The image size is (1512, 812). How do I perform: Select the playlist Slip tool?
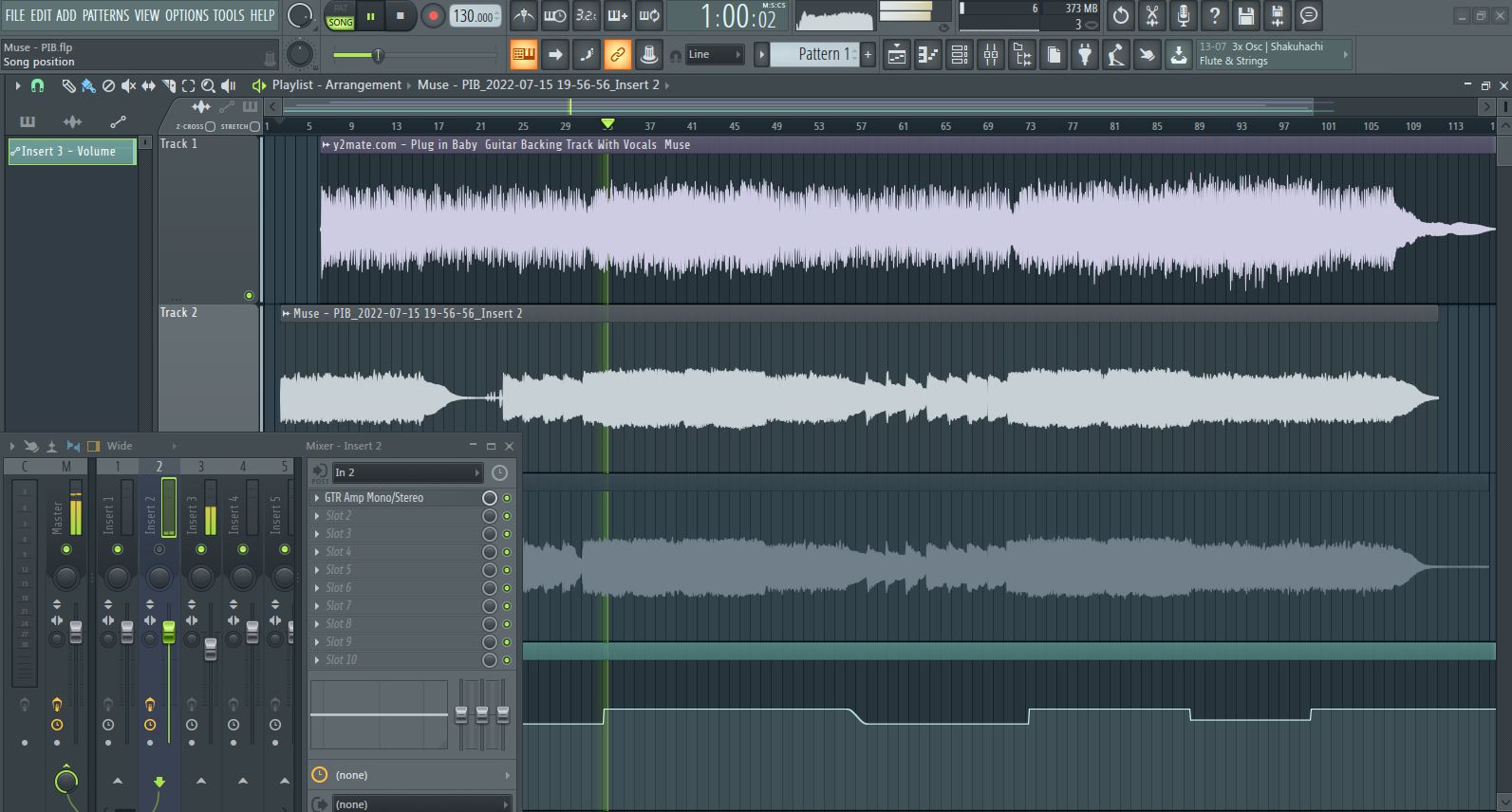(148, 85)
